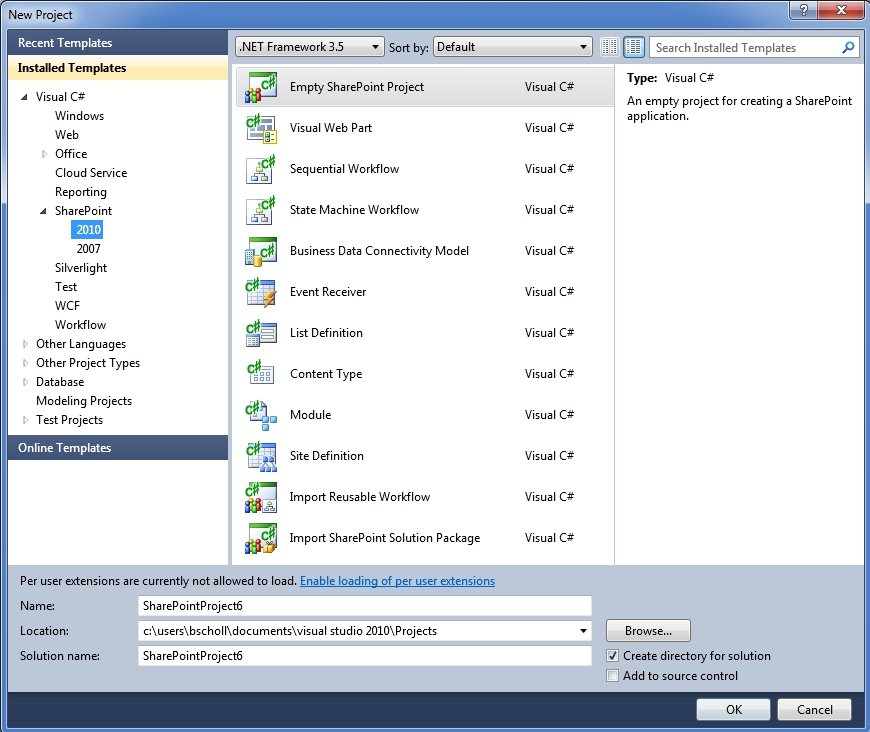The width and height of the screenshot is (870, 732).
Task: Click the Event Receiver template icon
Action: (261, 292)
